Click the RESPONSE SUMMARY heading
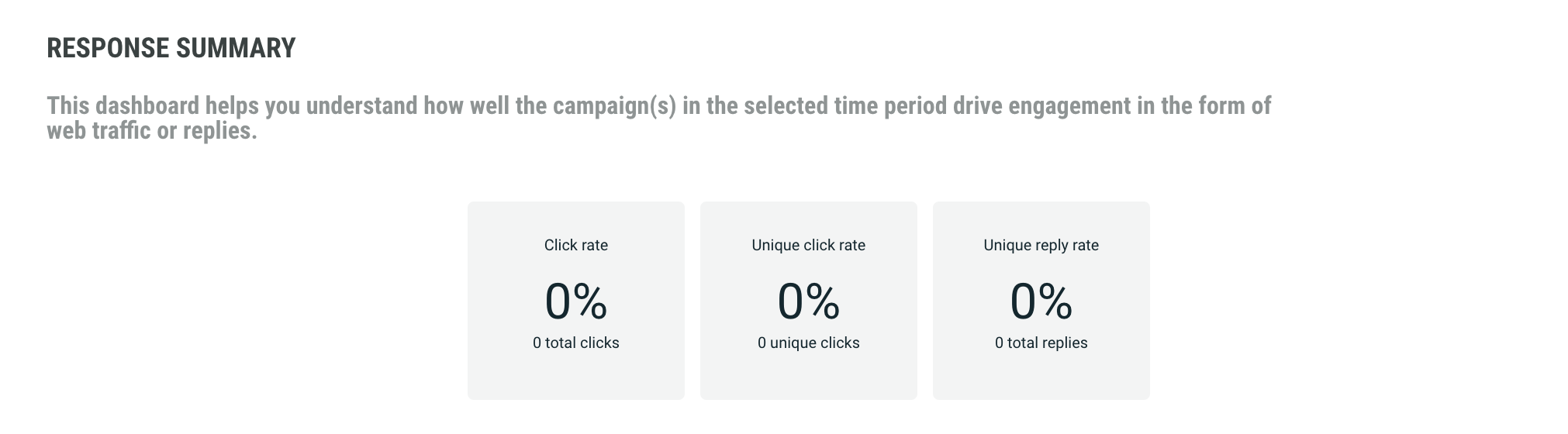 (x=171, y=48)
